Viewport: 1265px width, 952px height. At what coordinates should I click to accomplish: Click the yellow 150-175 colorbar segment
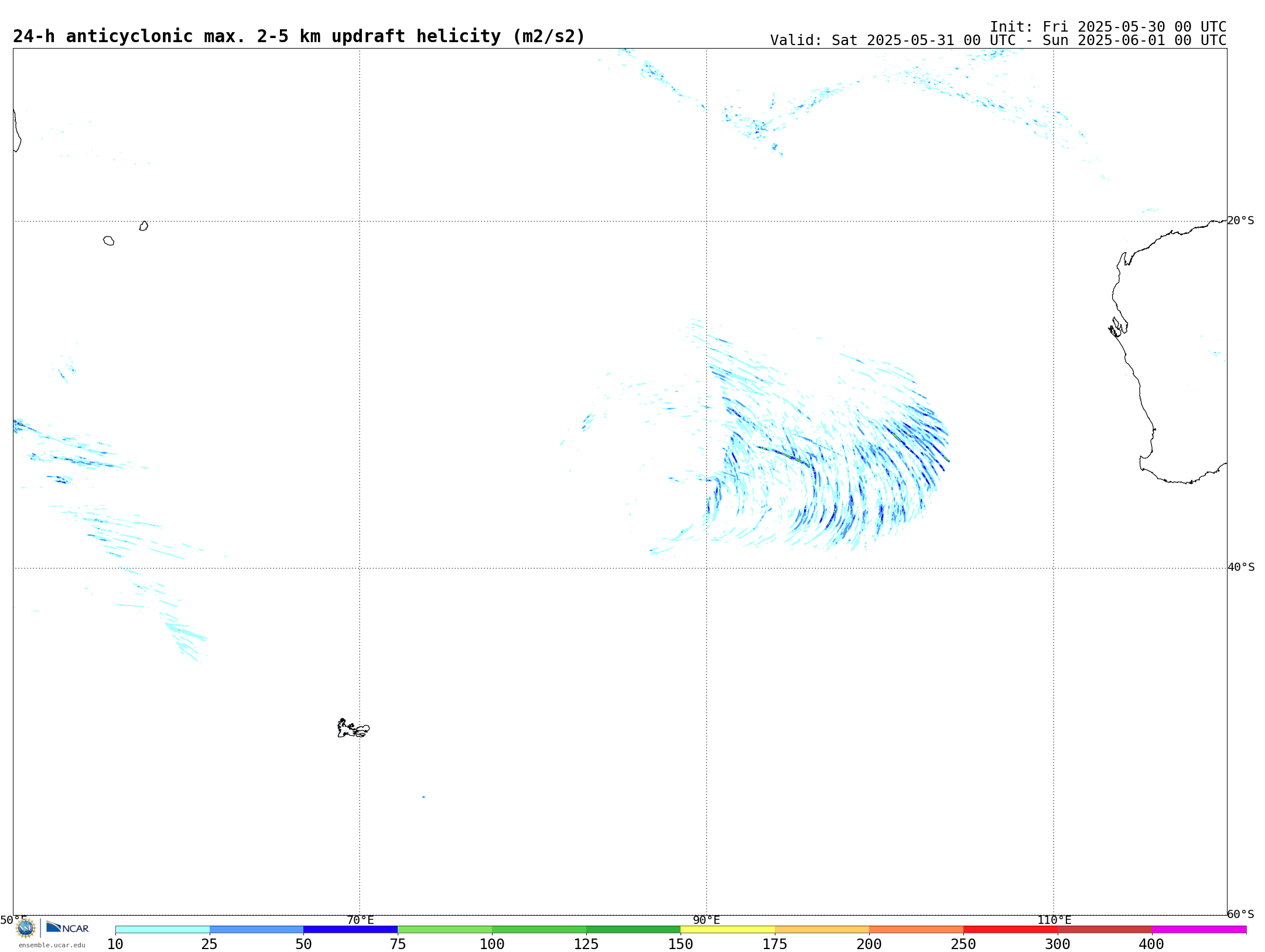coord(728,930)
